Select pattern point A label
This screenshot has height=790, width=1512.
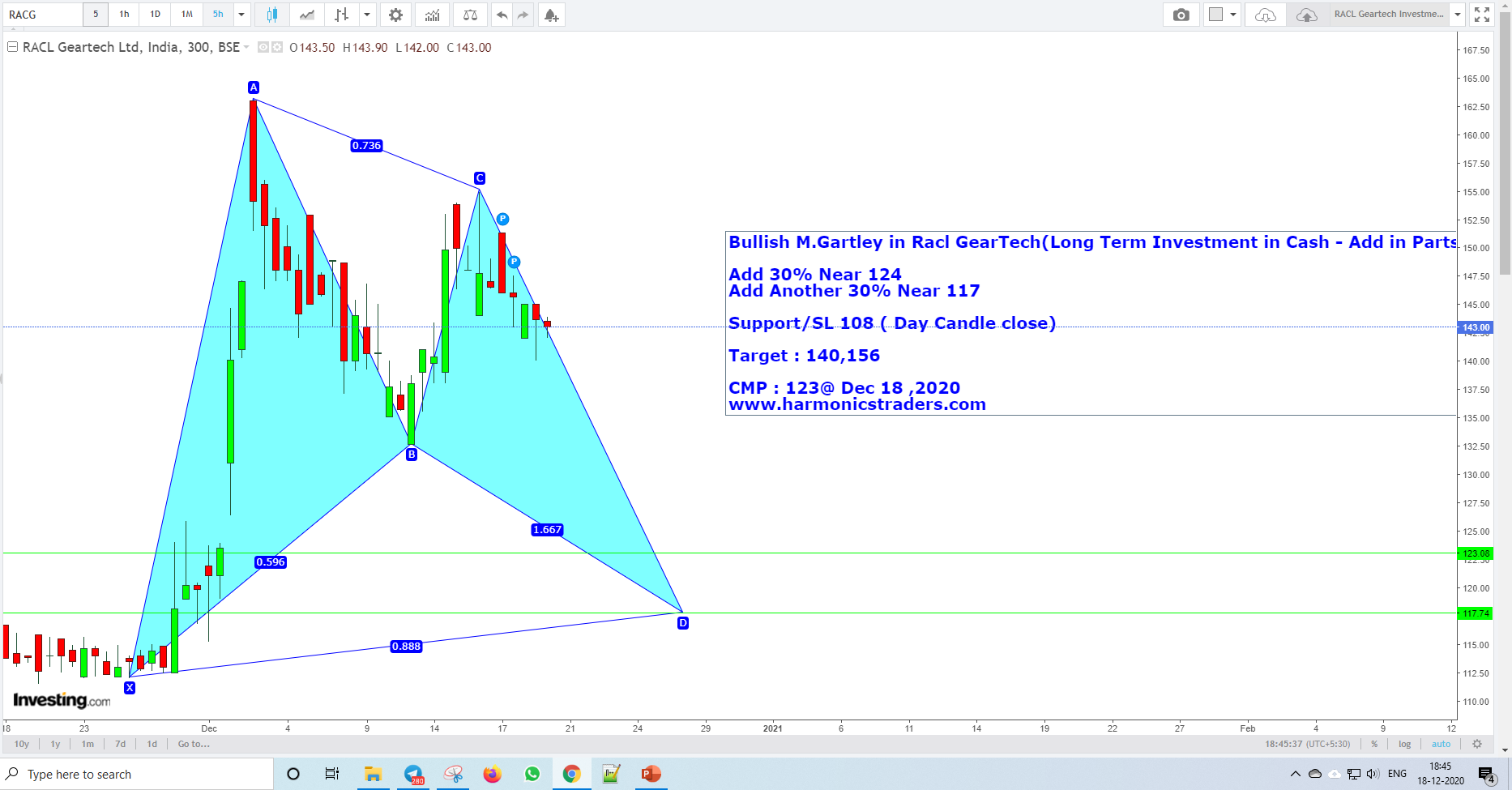(x=254, y=88)
